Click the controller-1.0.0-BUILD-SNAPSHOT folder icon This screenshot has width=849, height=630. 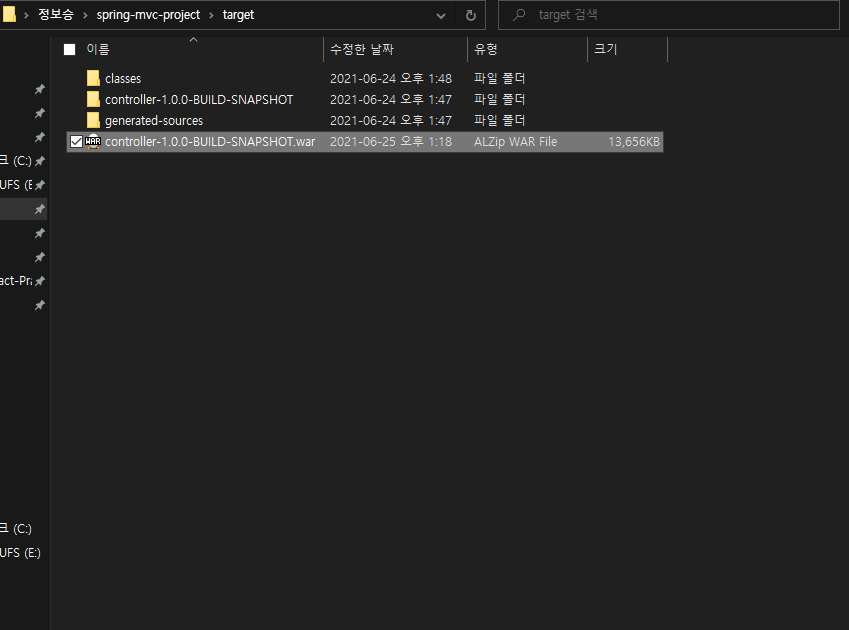93,99
